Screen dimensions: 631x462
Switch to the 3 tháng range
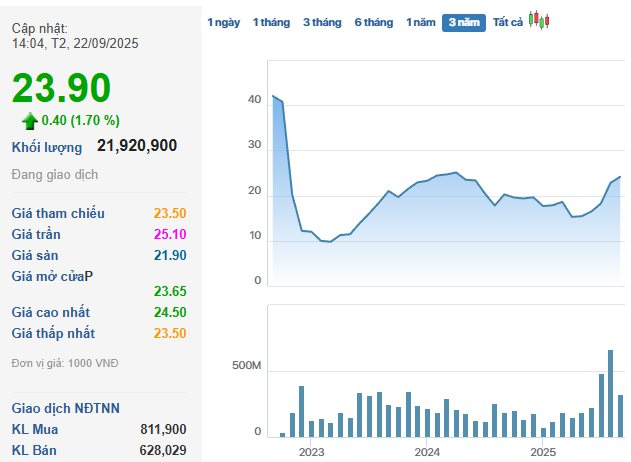(322, 22)
